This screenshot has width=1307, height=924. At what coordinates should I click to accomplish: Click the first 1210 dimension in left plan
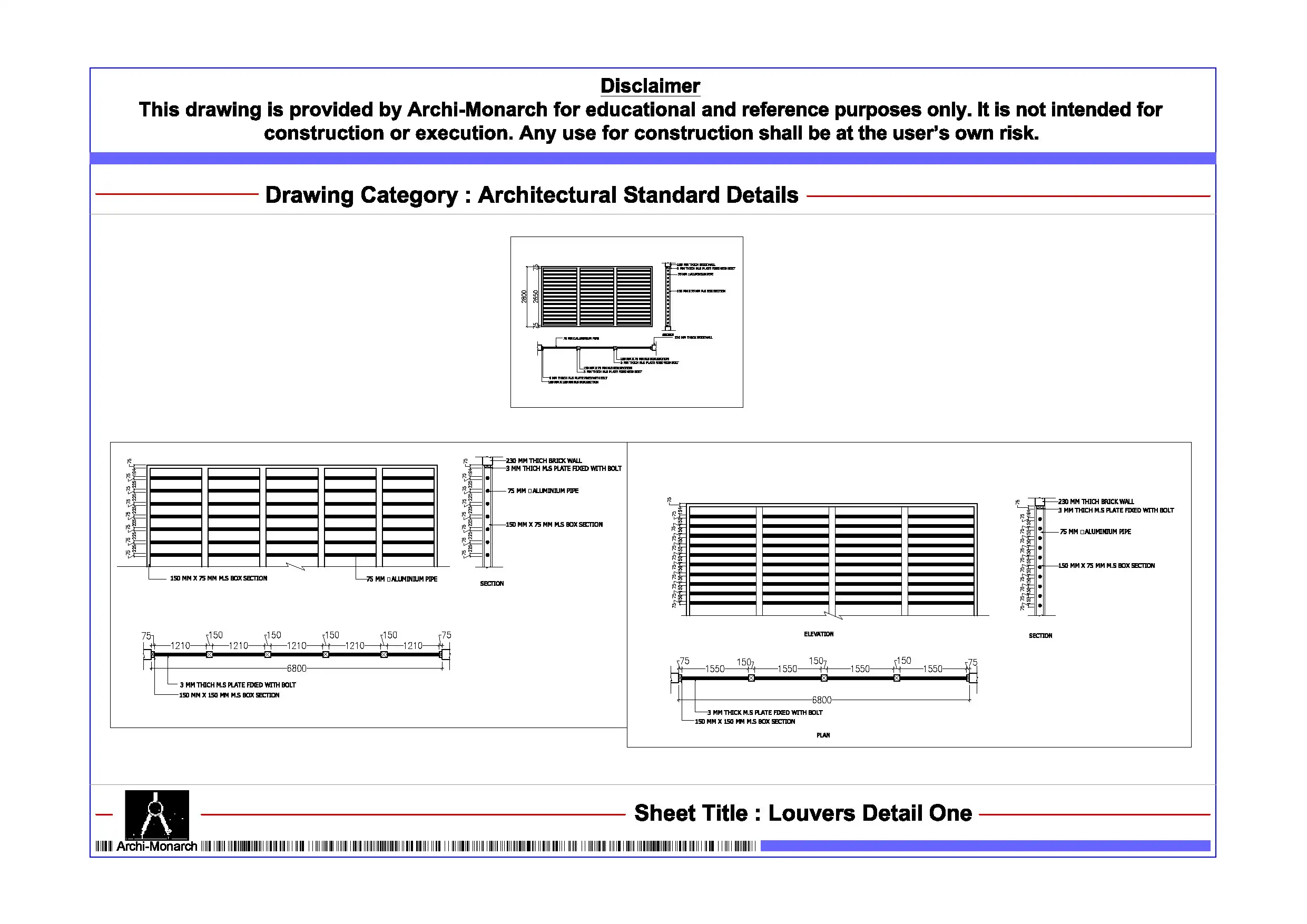(x=181, y=646)
